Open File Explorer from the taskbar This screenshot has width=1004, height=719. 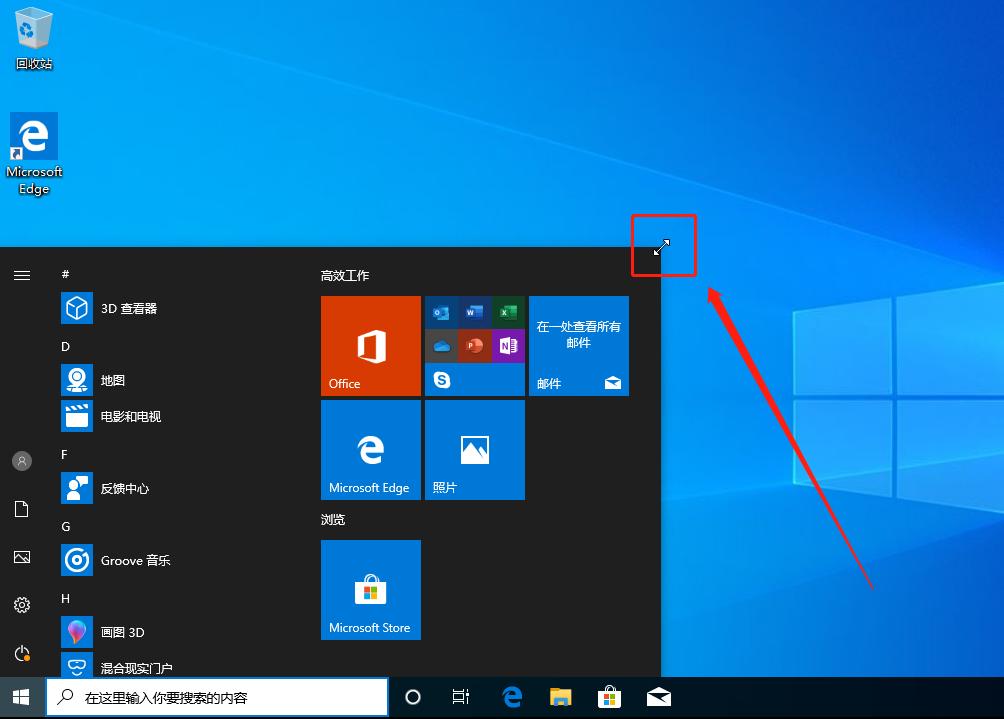click(561, 697)
